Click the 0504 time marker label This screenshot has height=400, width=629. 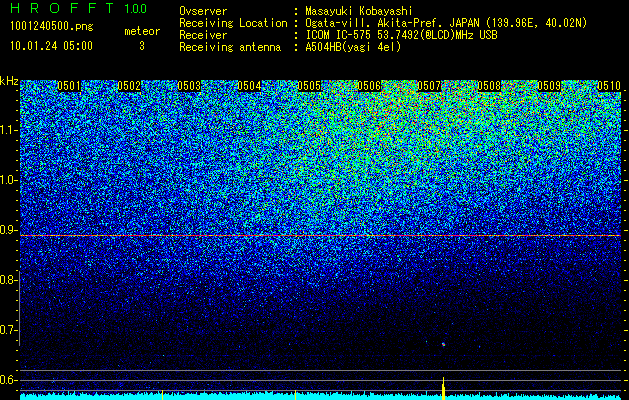pyautogui.click(x=249, y=86)
